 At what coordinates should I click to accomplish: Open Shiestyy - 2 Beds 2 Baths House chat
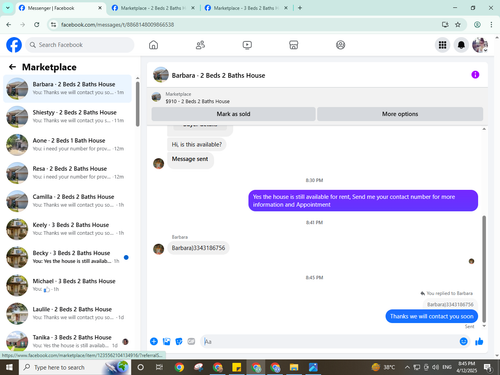click(67, 117)
